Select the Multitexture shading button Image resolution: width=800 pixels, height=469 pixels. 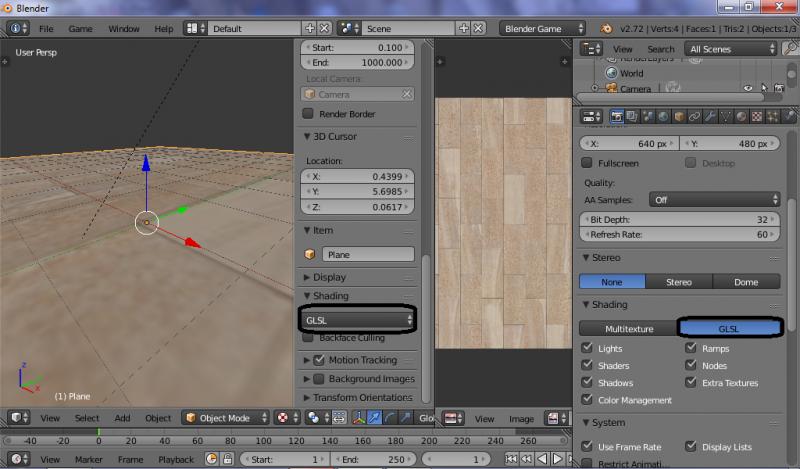click(x=629, y=329)
